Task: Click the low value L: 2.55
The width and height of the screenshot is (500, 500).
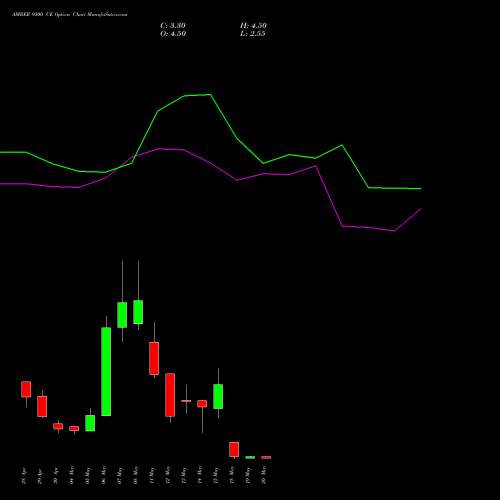Action: tap(253, 34)
